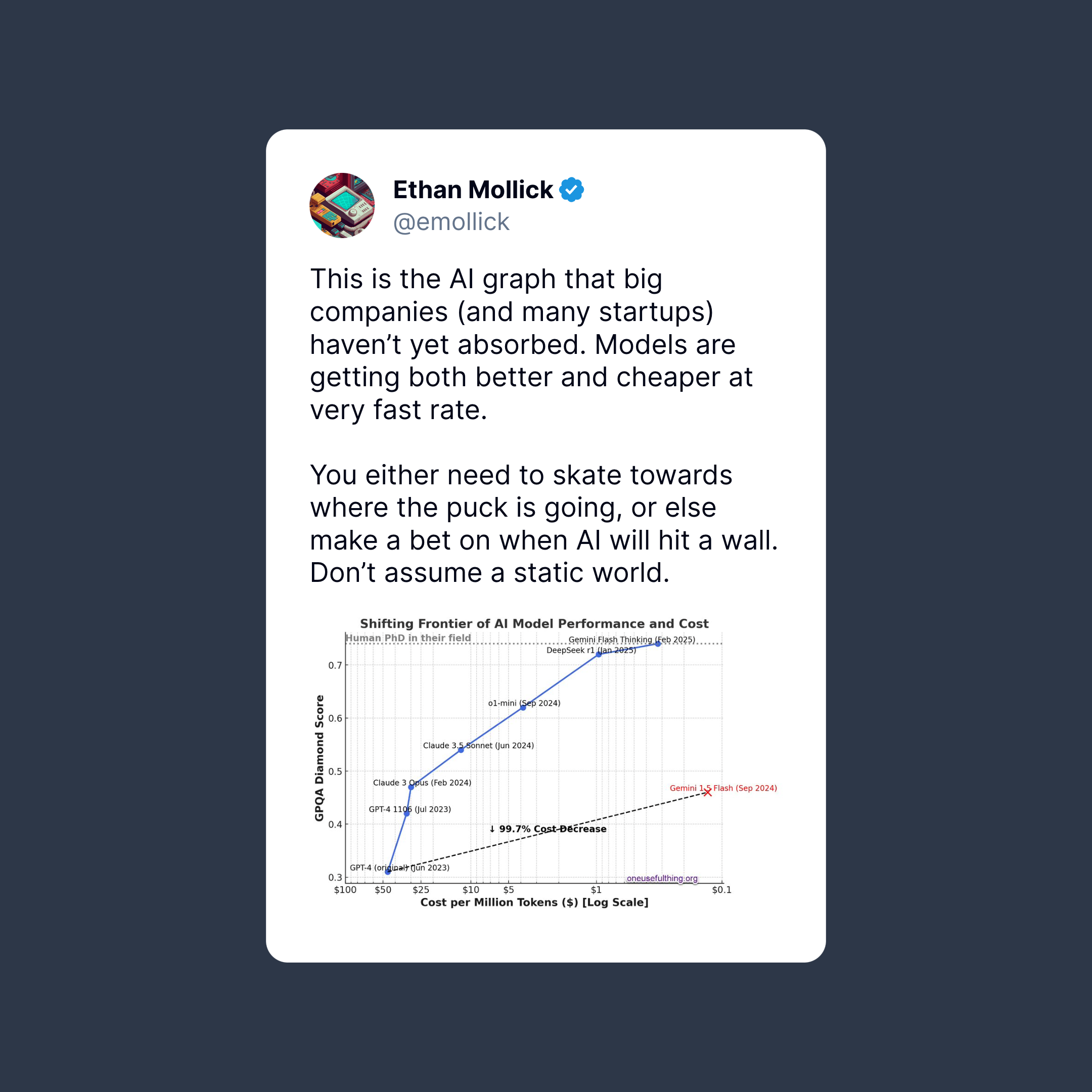This screenshot has width=1092, height=1092.
Task: Click Ethan Mollick's profile avatar
Action: 342,205
